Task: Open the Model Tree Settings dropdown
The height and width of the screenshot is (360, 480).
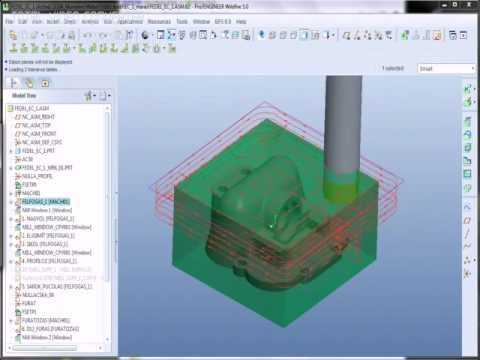Action: (x=90, y=96)
